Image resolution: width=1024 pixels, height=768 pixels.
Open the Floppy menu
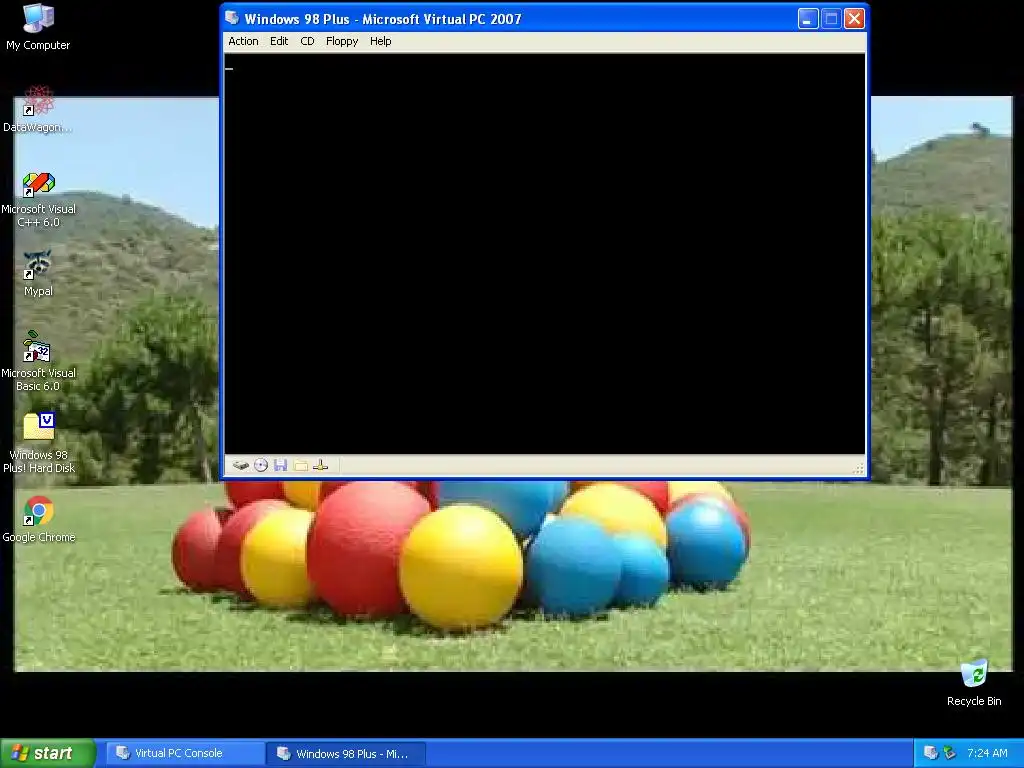coord(342,41)
